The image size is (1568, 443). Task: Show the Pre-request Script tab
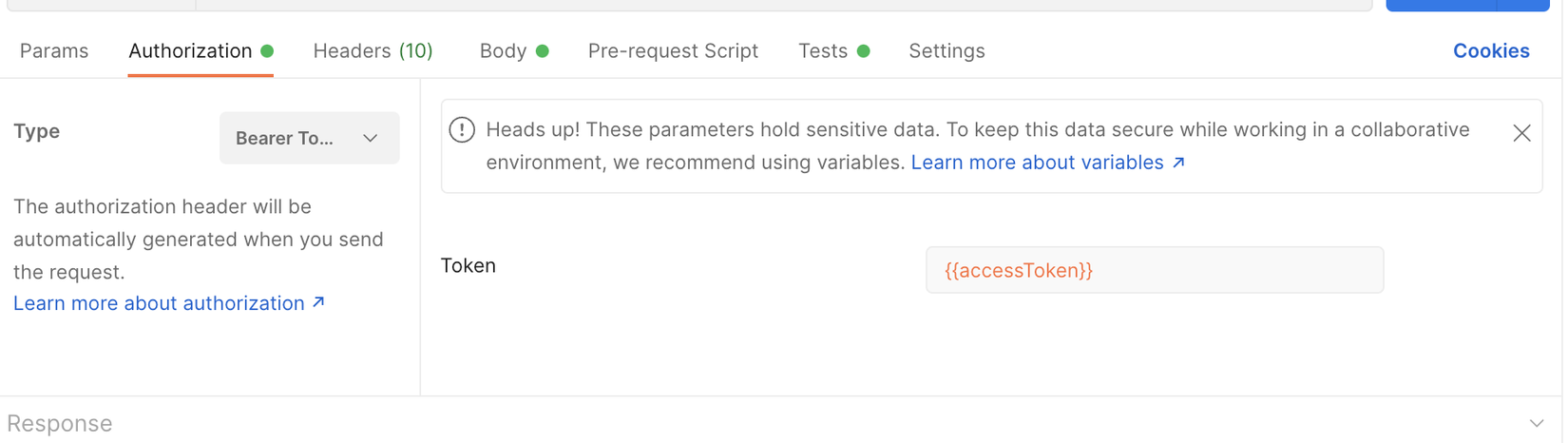coord(673,51)
